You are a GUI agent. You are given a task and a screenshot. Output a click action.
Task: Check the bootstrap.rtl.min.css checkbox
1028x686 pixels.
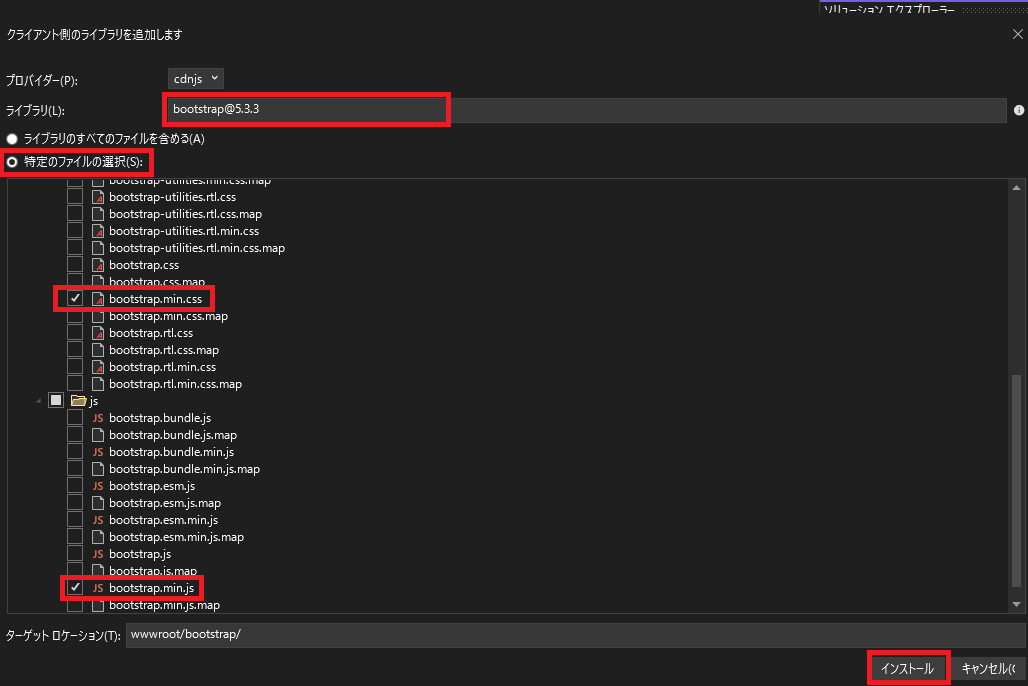pos(75,367)
